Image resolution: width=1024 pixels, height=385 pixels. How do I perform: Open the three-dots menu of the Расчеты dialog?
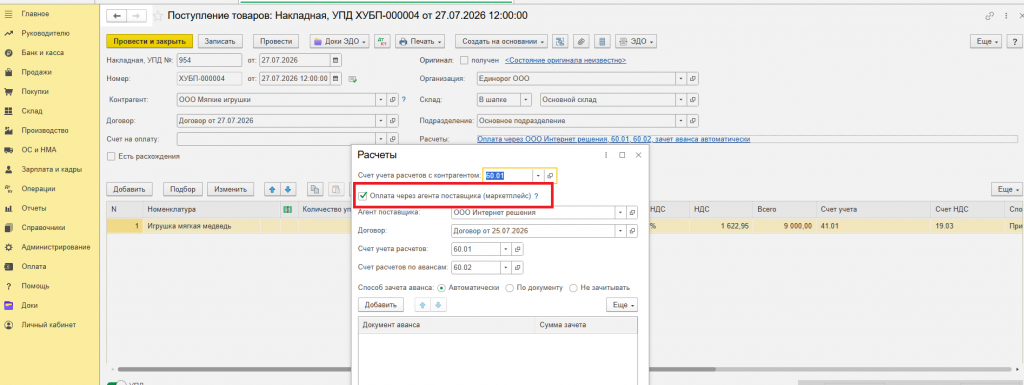tap(606, 155)
